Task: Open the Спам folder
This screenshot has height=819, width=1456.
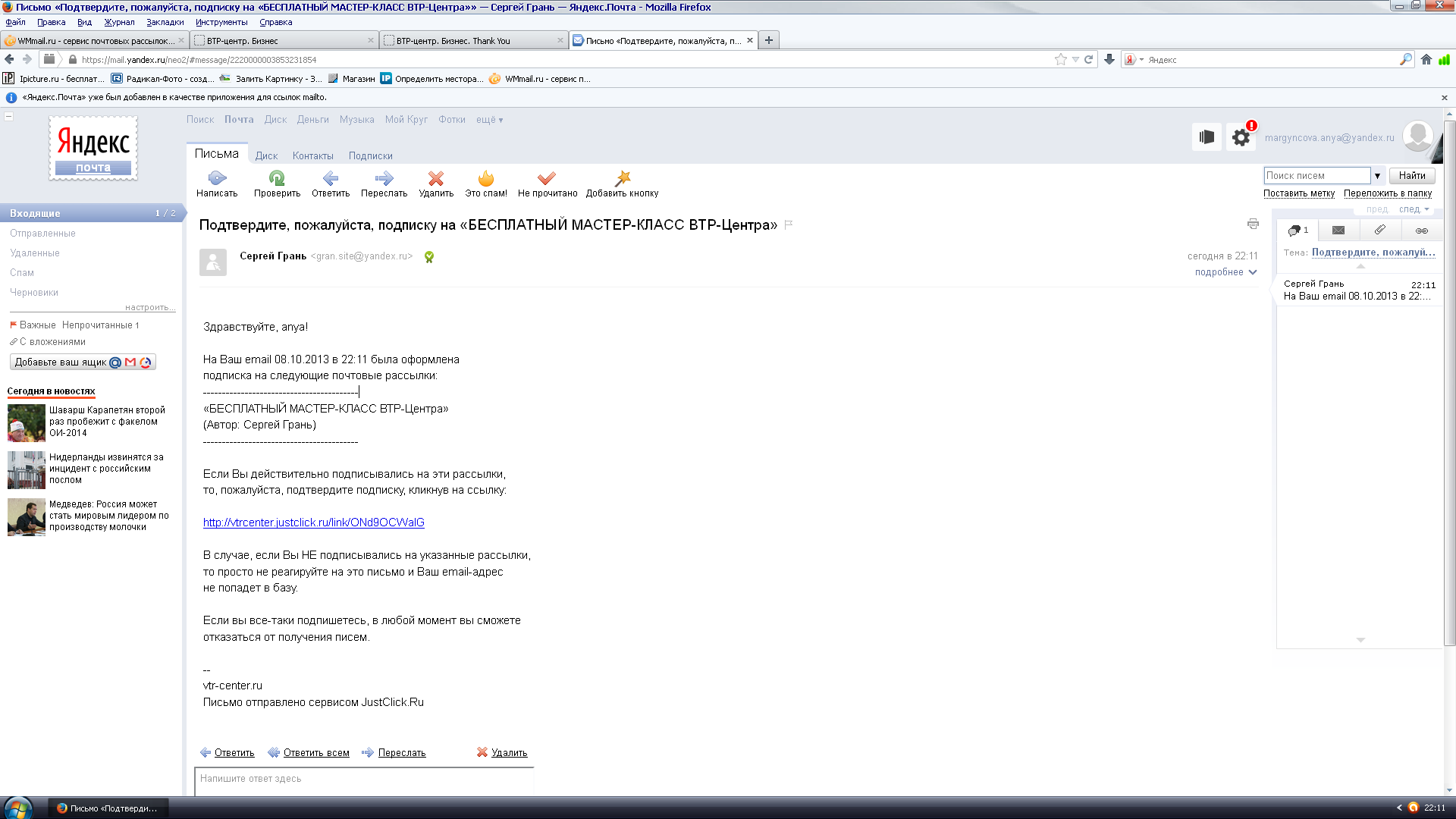Action: (x=22, y=272)
